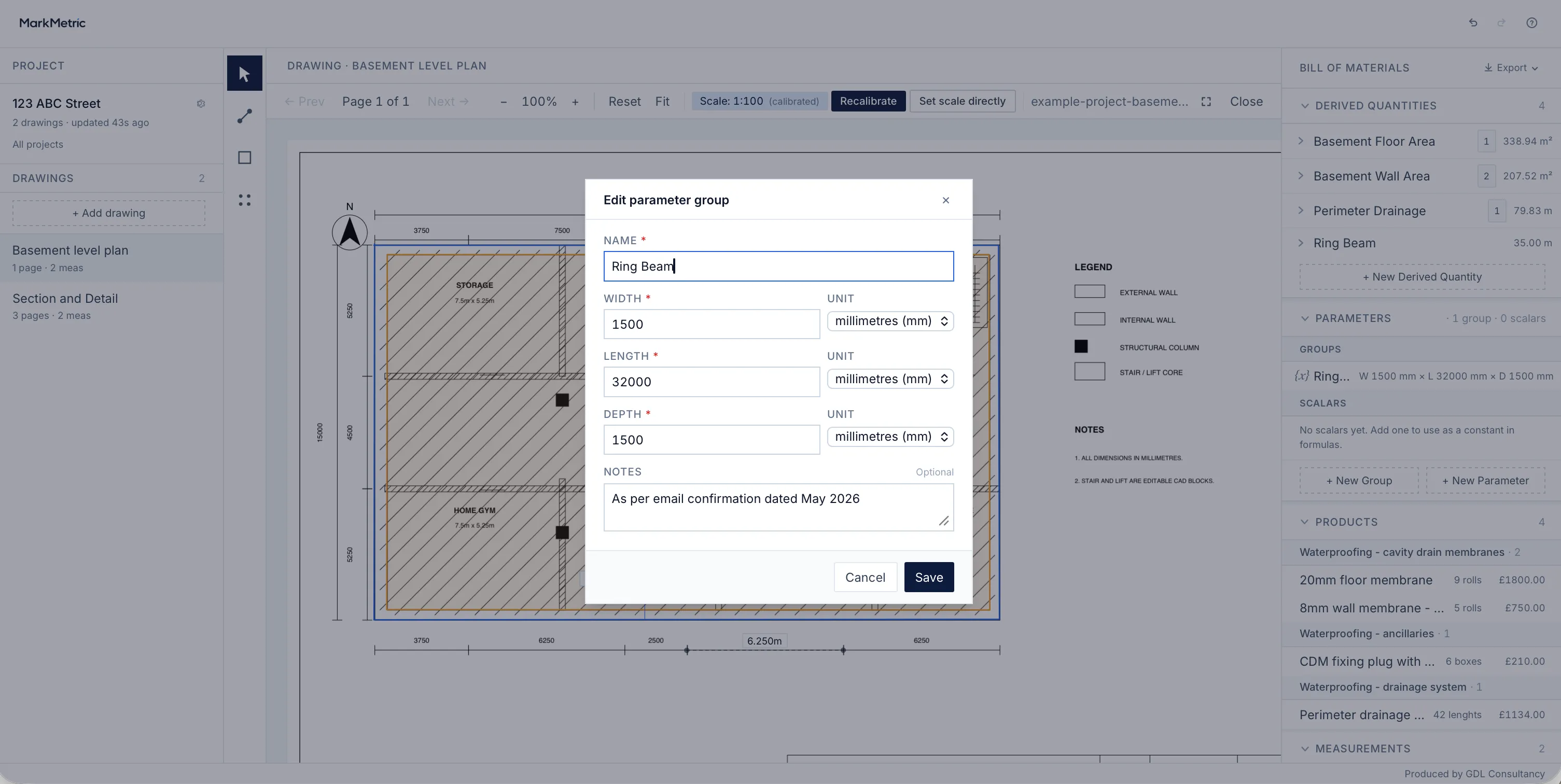
Task: Click the redo arrow icon
Action: [x=1501, y=23]
